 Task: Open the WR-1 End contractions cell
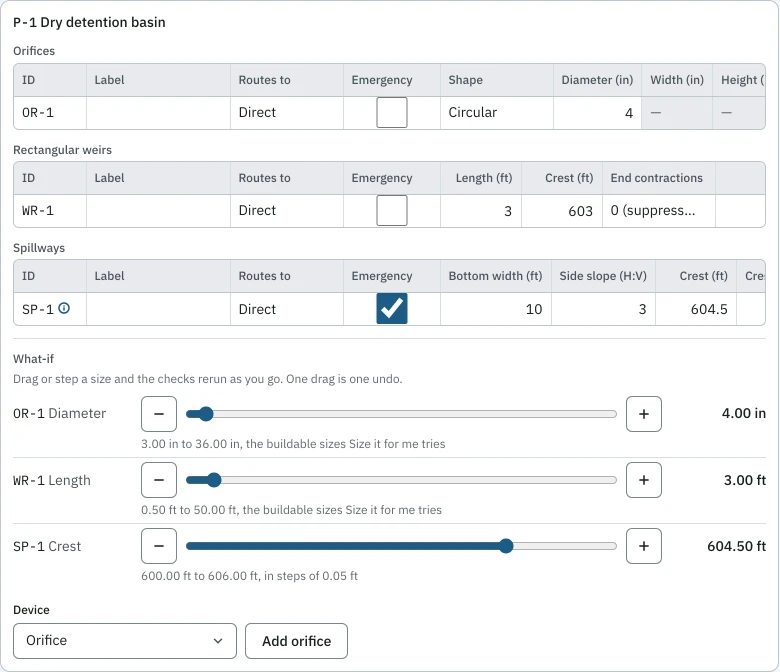[x=659, y=211]
